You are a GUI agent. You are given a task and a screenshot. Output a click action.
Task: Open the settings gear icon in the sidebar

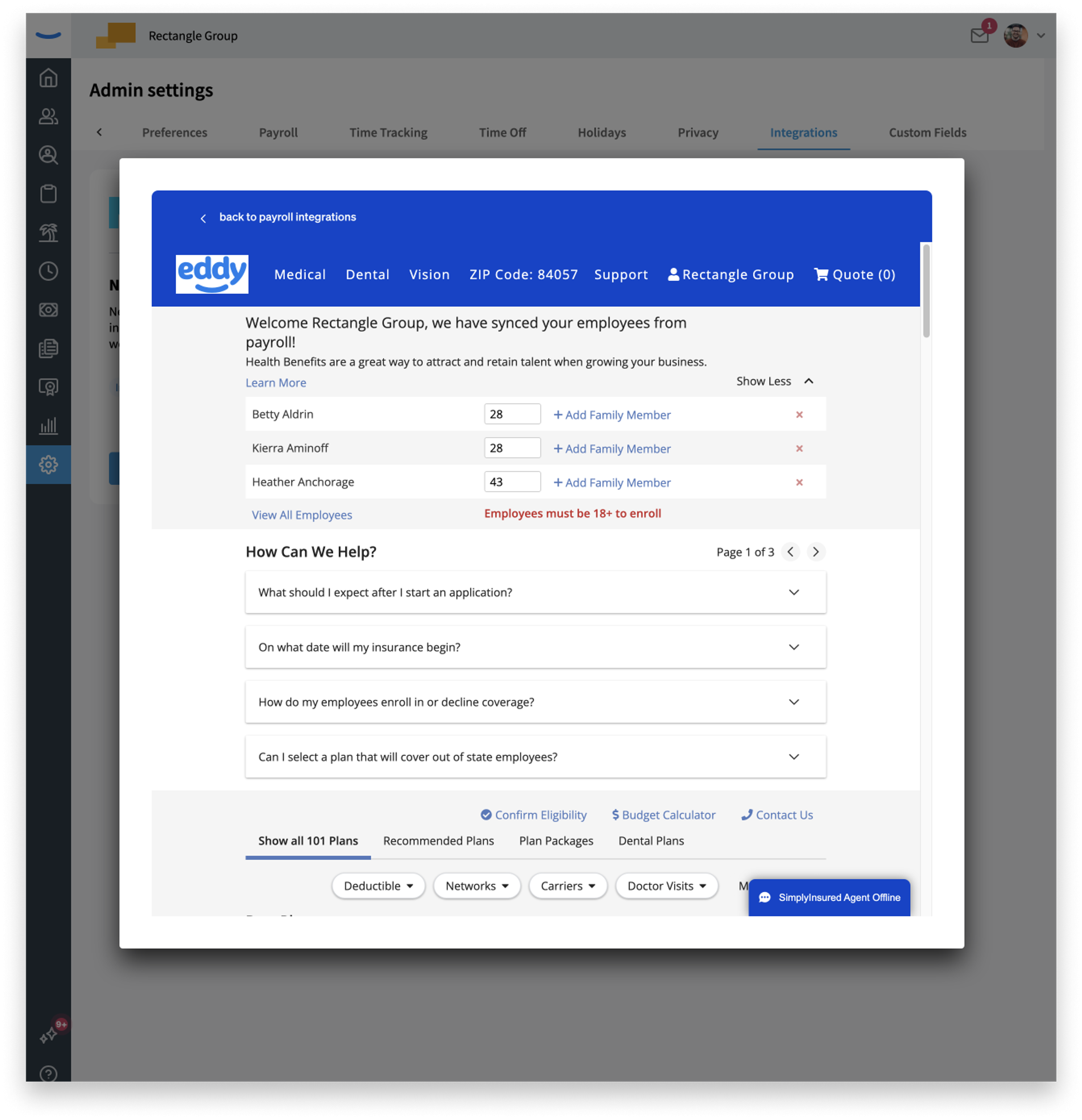coord(48,464)
